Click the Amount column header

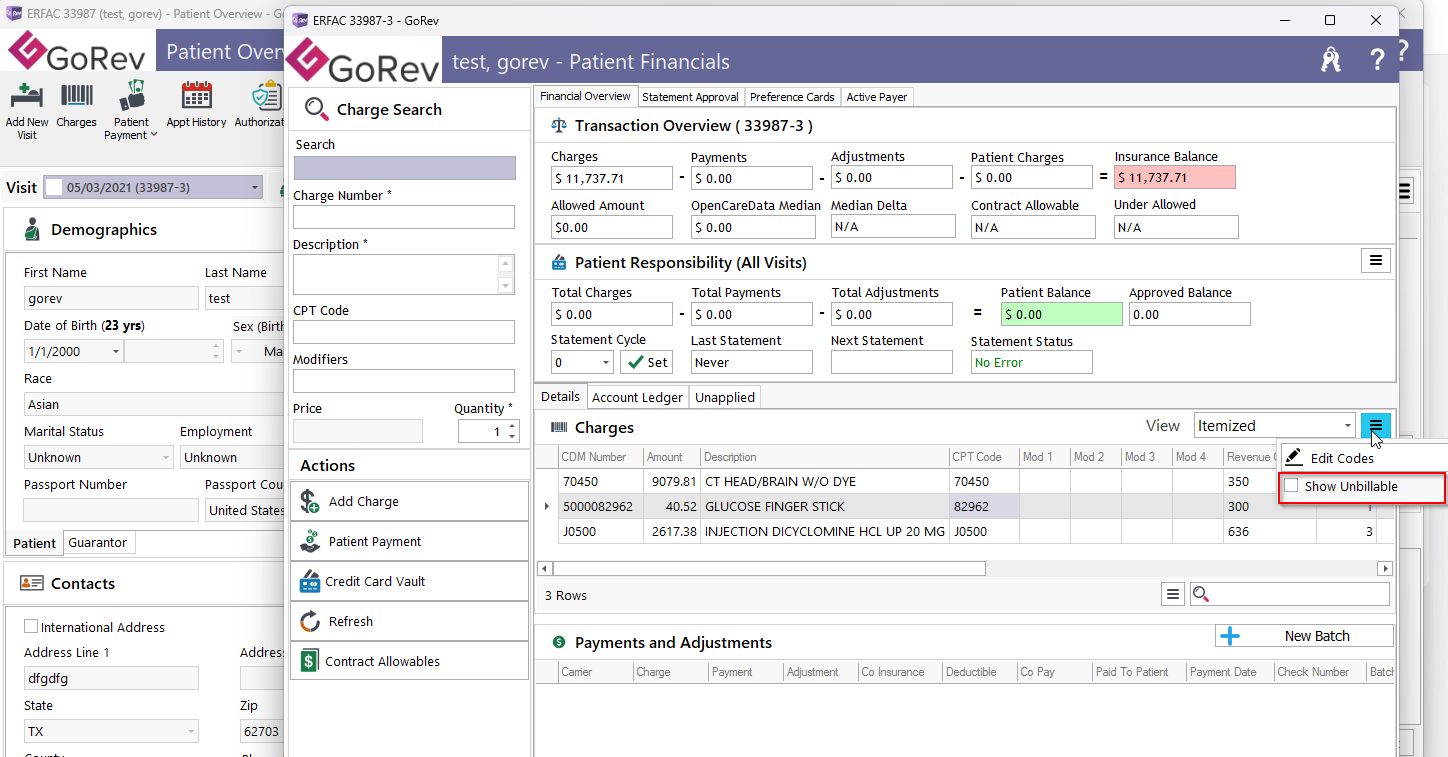click(x=672, y=457)
